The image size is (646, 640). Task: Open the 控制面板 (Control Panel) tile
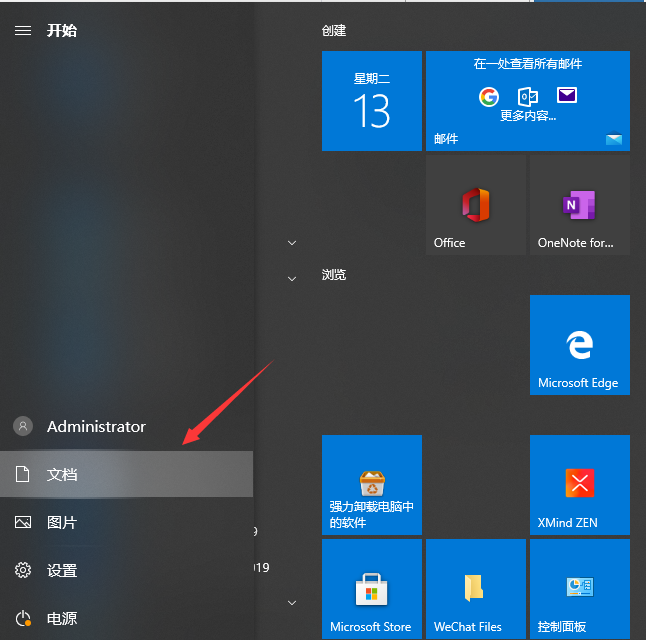(x=579, y=589)
